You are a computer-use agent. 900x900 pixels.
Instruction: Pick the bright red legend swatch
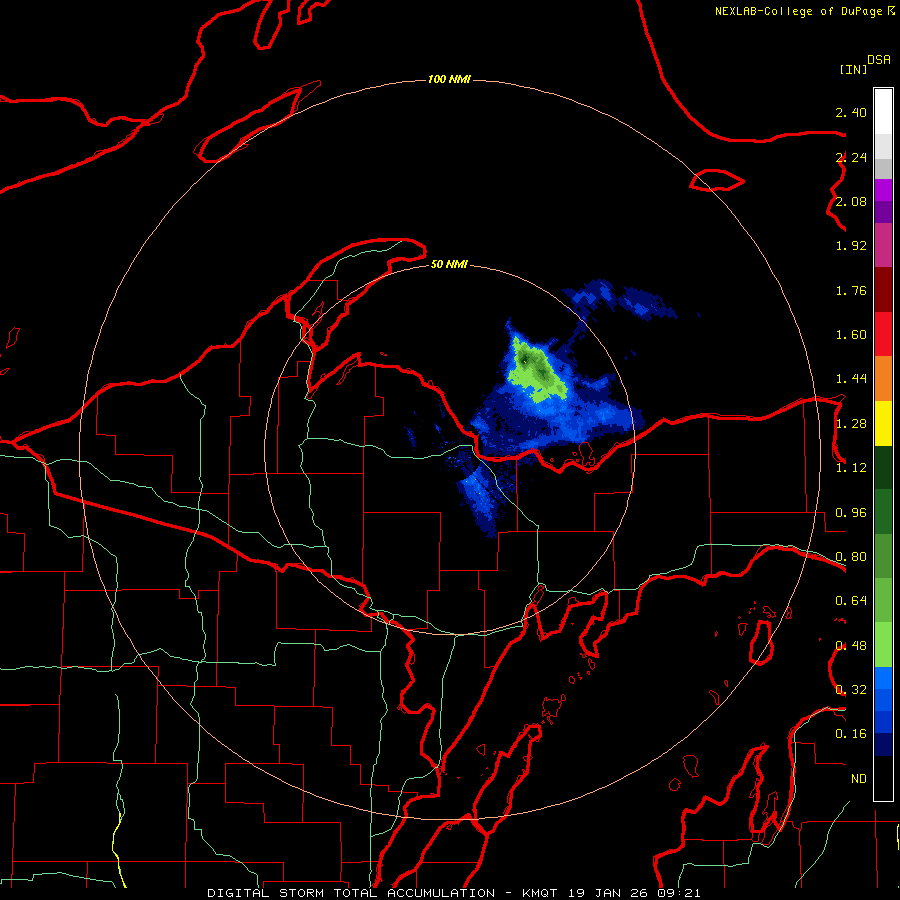[x=883, y=334]
